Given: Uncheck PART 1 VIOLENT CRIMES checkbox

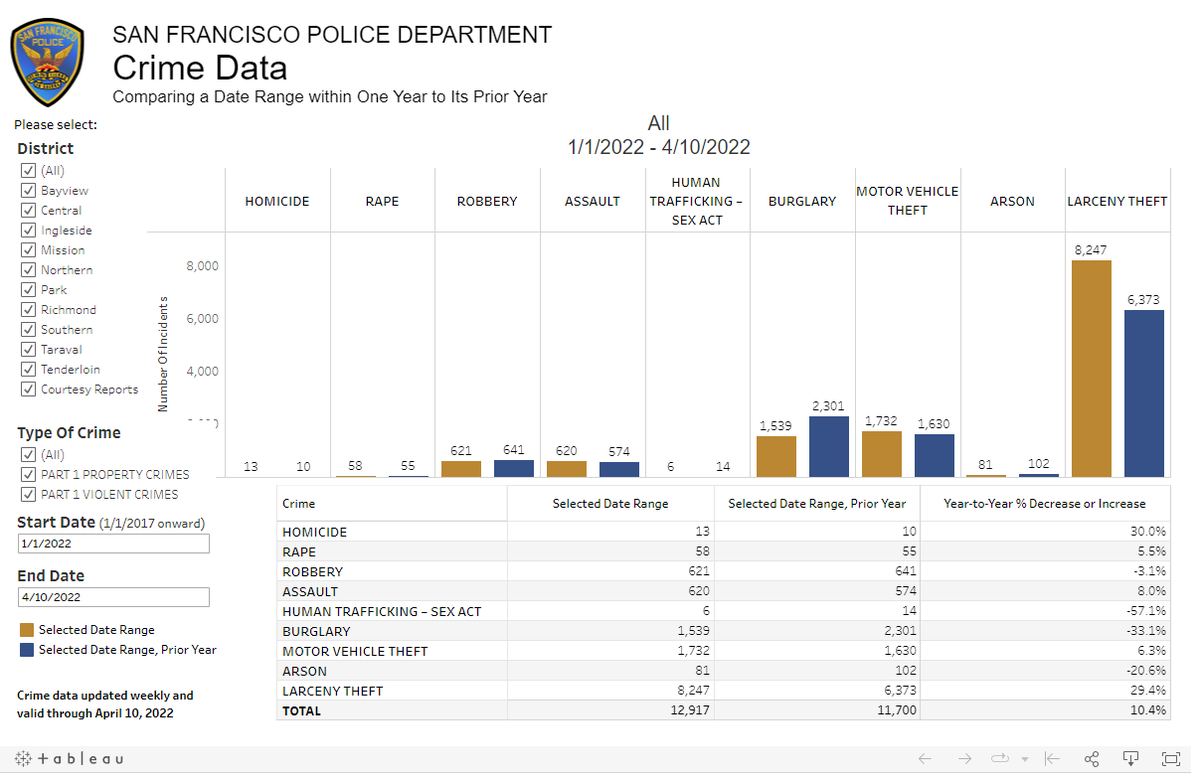Looking at the screenshot, I should 28,494.
